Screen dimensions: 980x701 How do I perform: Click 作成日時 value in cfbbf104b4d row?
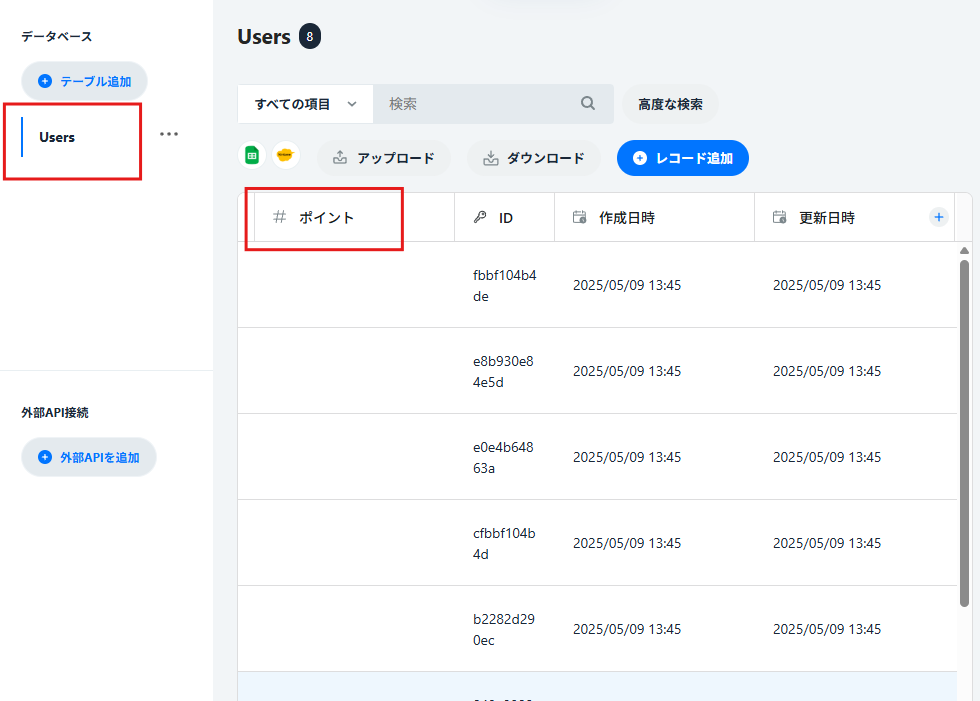[627, 544]
